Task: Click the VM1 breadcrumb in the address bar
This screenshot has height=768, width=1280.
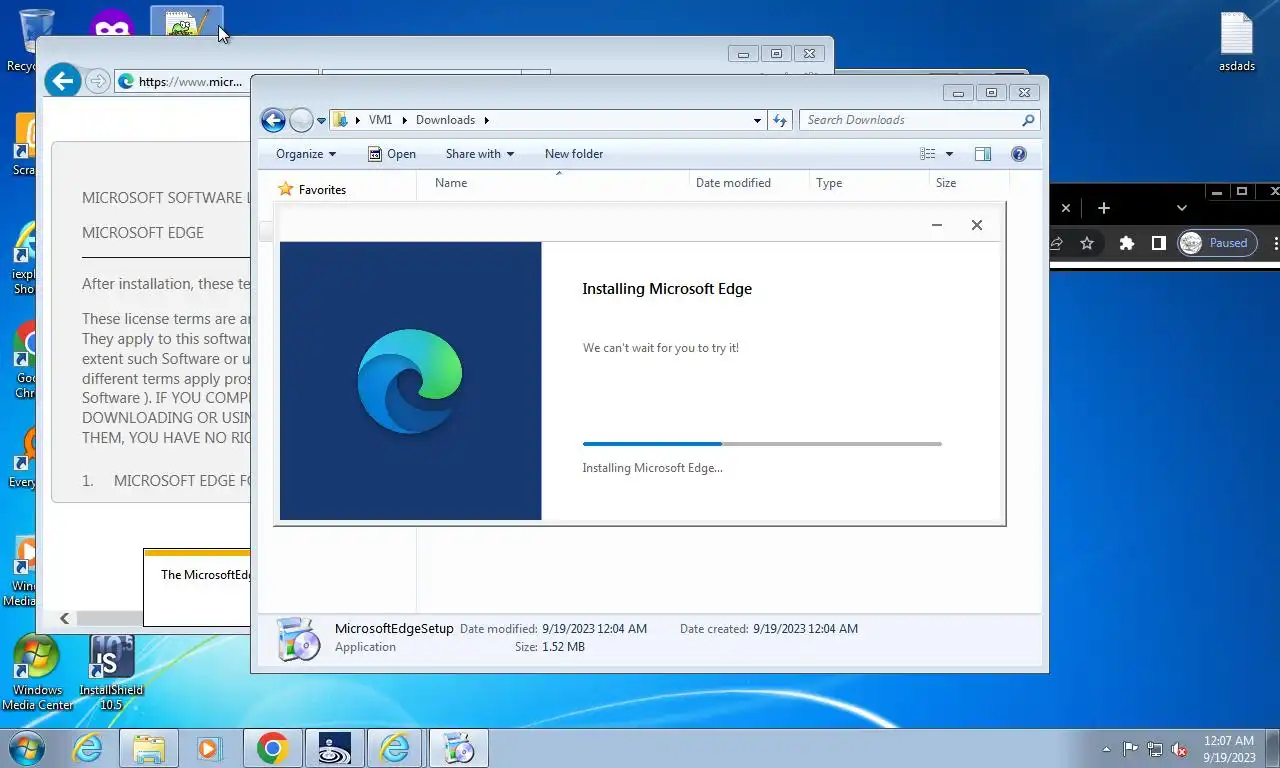Action: coord(380,120)
